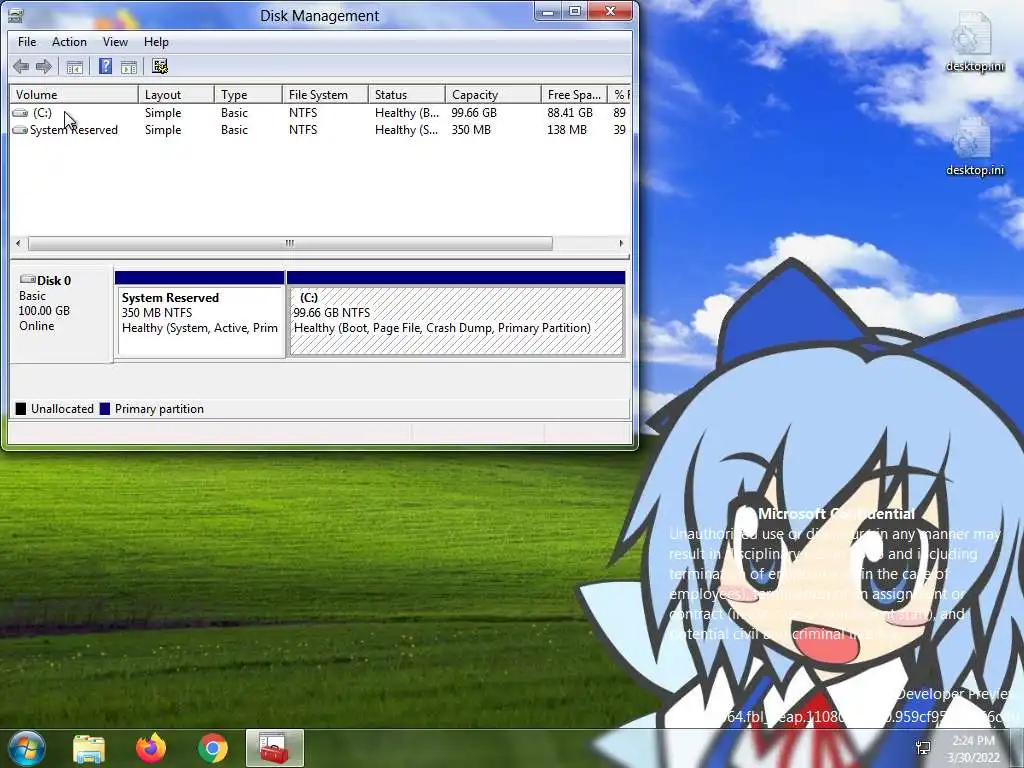
Task: Click the black Unallocated legend swatch
Action: pos(21,409)
